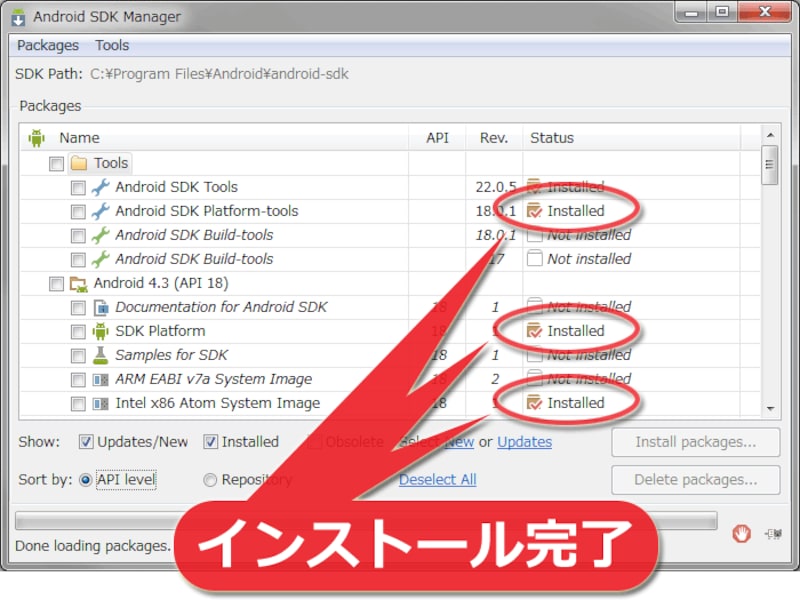Open the Tools menu
Screen dimensions: 800x600
(x=112, y=45)
